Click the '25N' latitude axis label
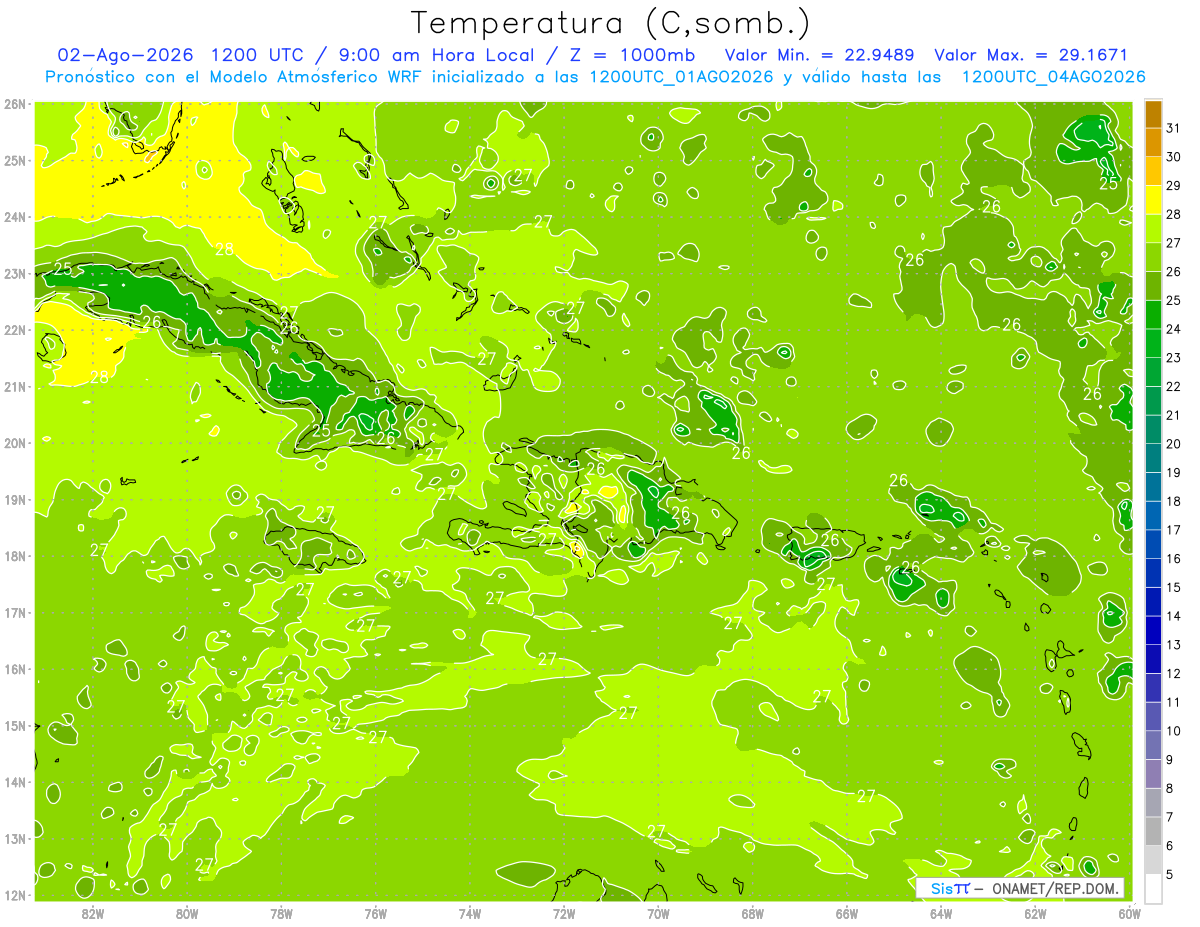This screenshot has height=927, width=1200. [15, 160]
